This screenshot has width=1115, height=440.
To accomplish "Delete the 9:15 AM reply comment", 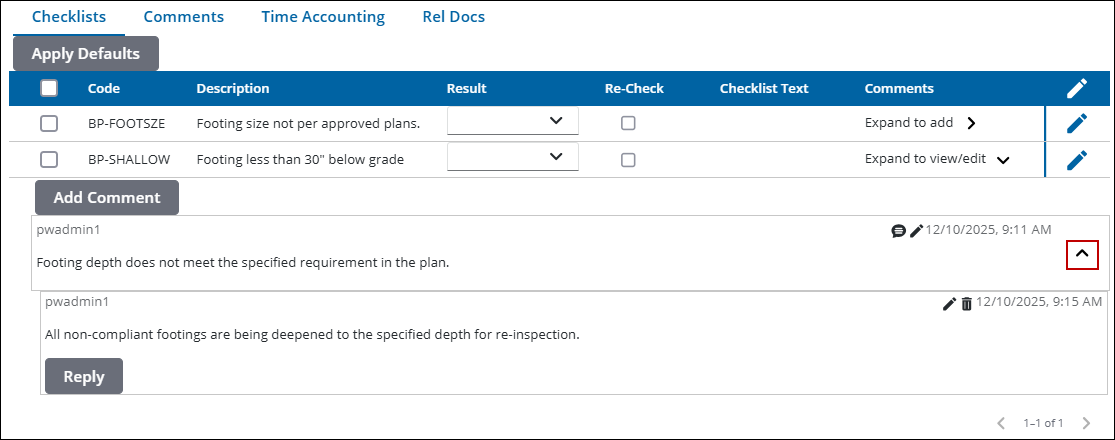I will [x=967, y=303].
